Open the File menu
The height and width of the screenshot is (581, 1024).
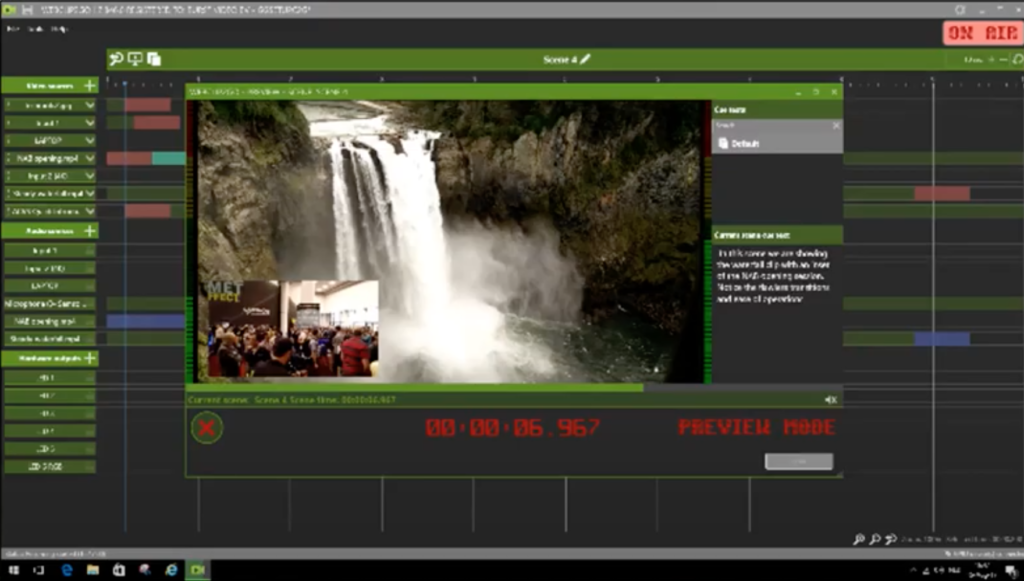pos(13,29)
